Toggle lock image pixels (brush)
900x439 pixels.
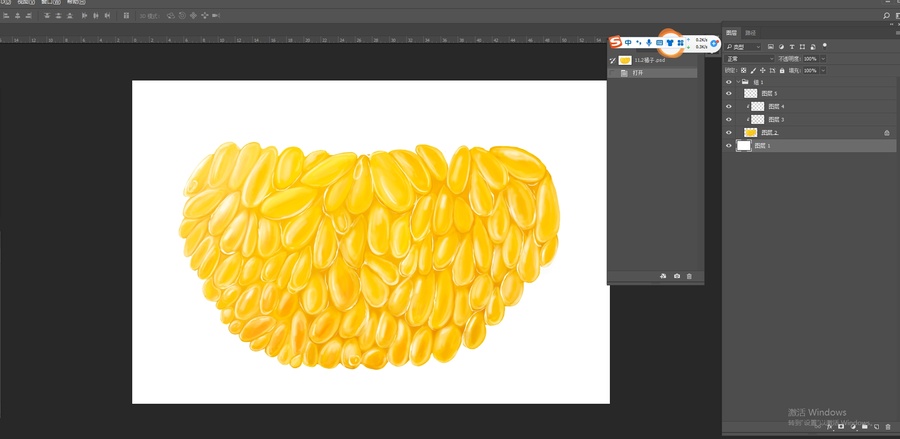[753, 70]
